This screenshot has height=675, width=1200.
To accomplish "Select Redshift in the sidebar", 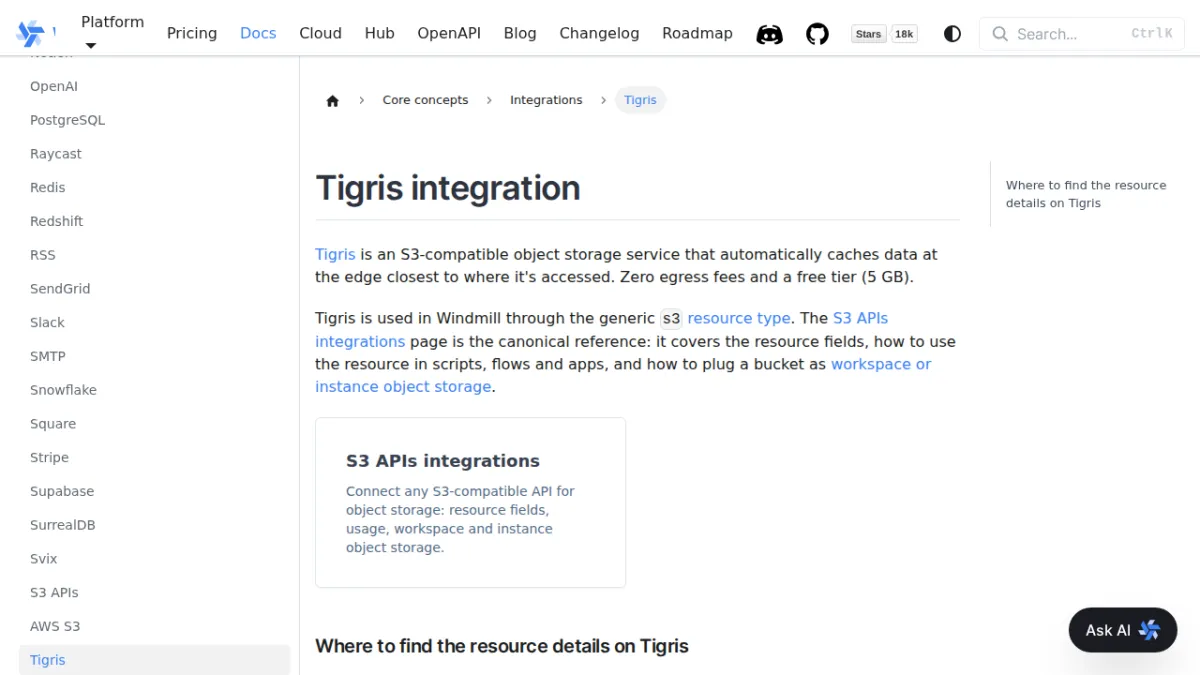I will tap(56, 221).
